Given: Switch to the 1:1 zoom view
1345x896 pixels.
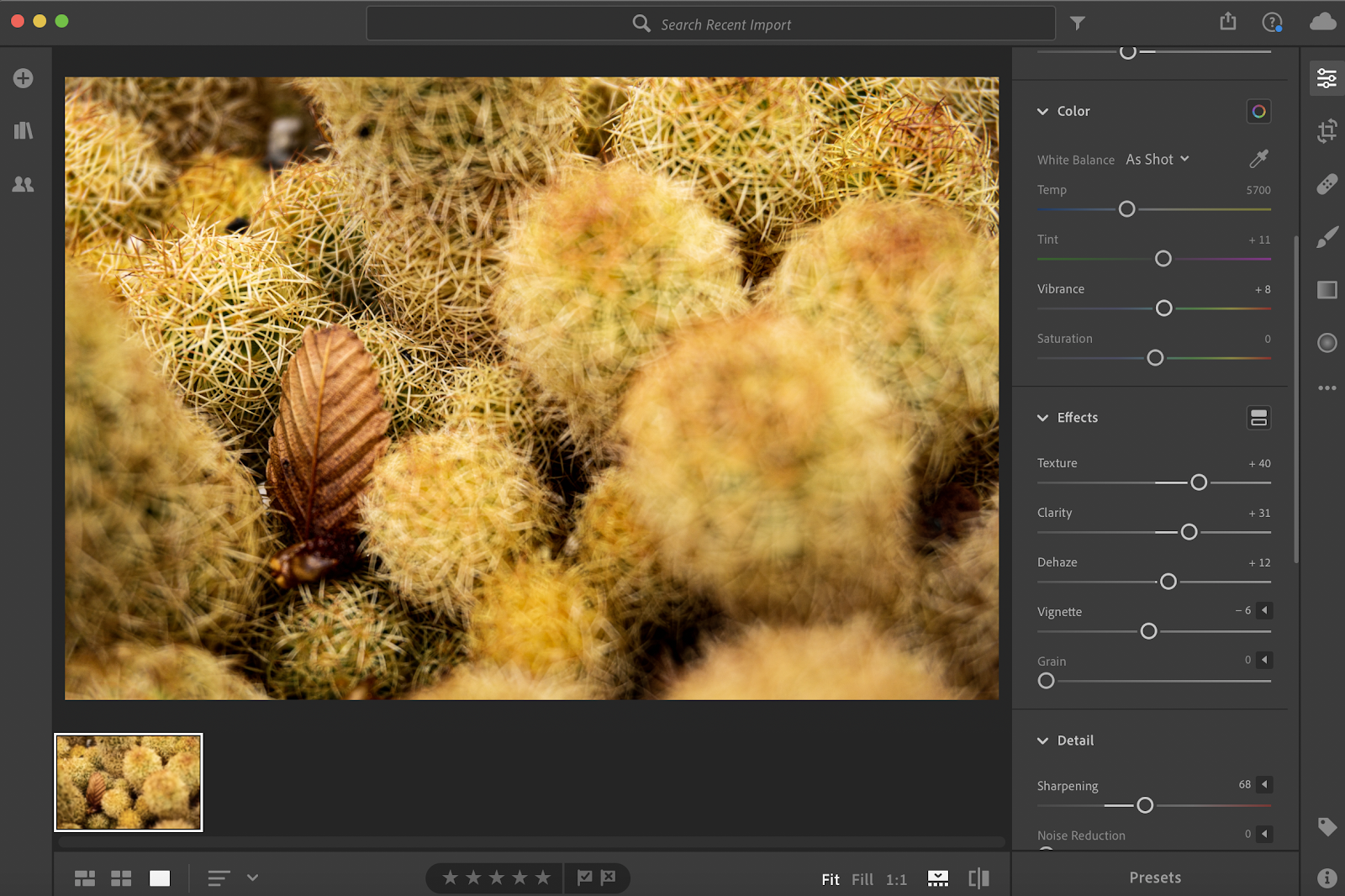Looking at the screenshot, I should click(x=896, y=879).
